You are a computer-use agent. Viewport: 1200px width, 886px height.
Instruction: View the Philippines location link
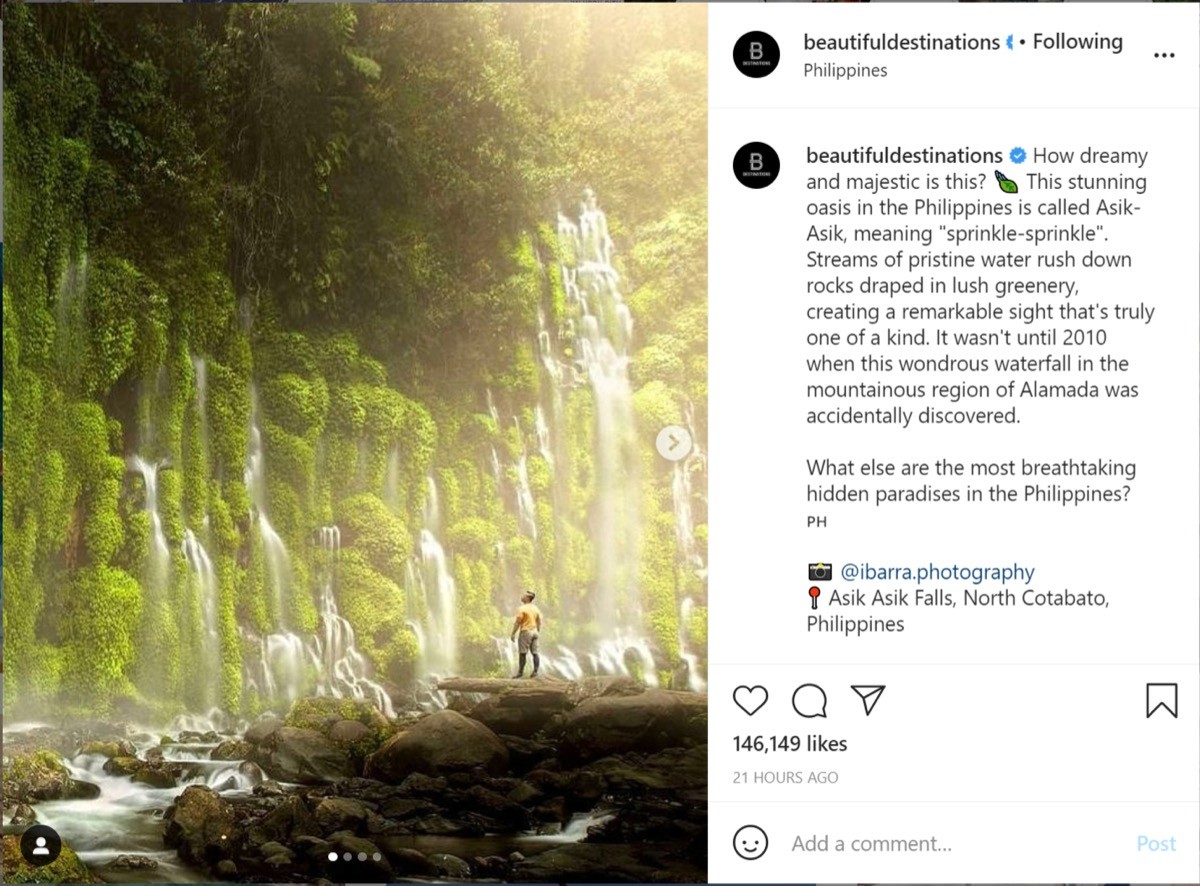[846, 70]
